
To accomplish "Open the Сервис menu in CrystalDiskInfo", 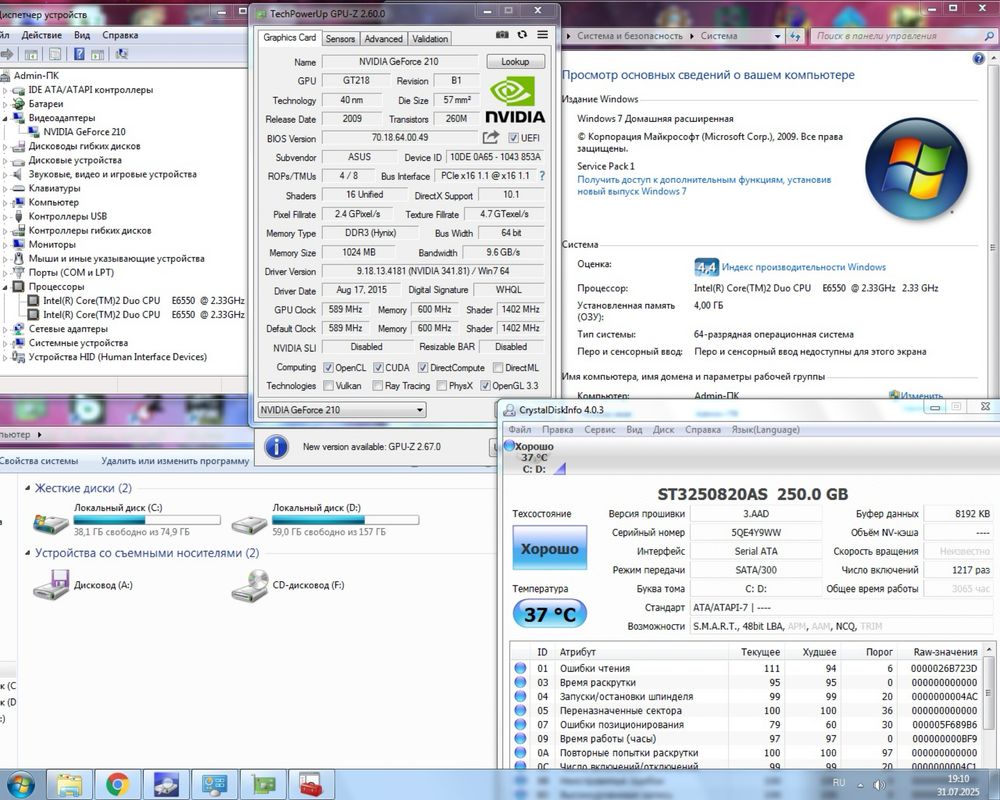I will [599, 429].
